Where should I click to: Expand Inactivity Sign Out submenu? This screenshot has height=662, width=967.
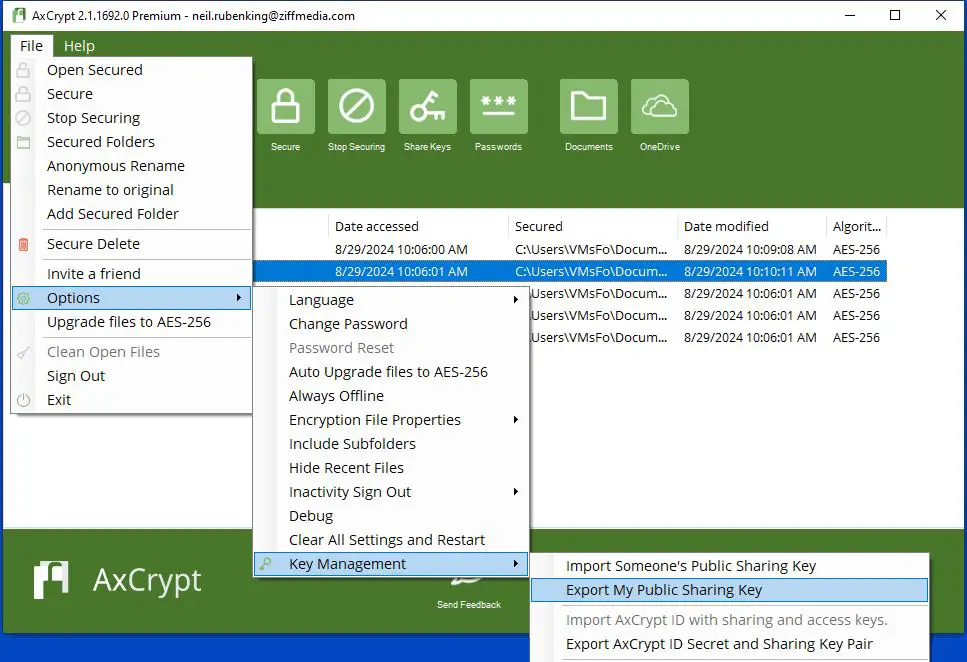[391, 492]
